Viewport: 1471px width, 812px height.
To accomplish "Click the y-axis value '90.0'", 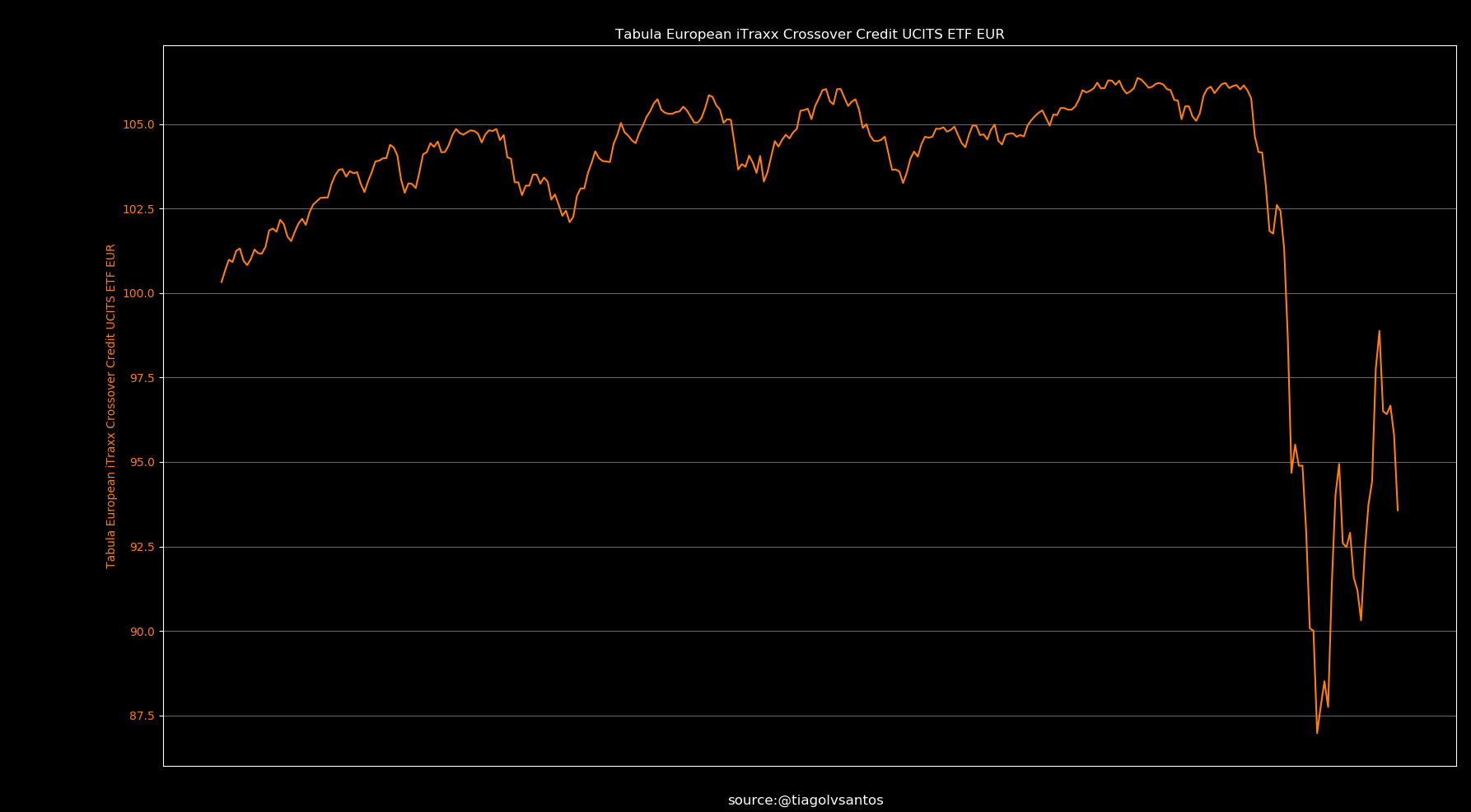I will 142,632.
